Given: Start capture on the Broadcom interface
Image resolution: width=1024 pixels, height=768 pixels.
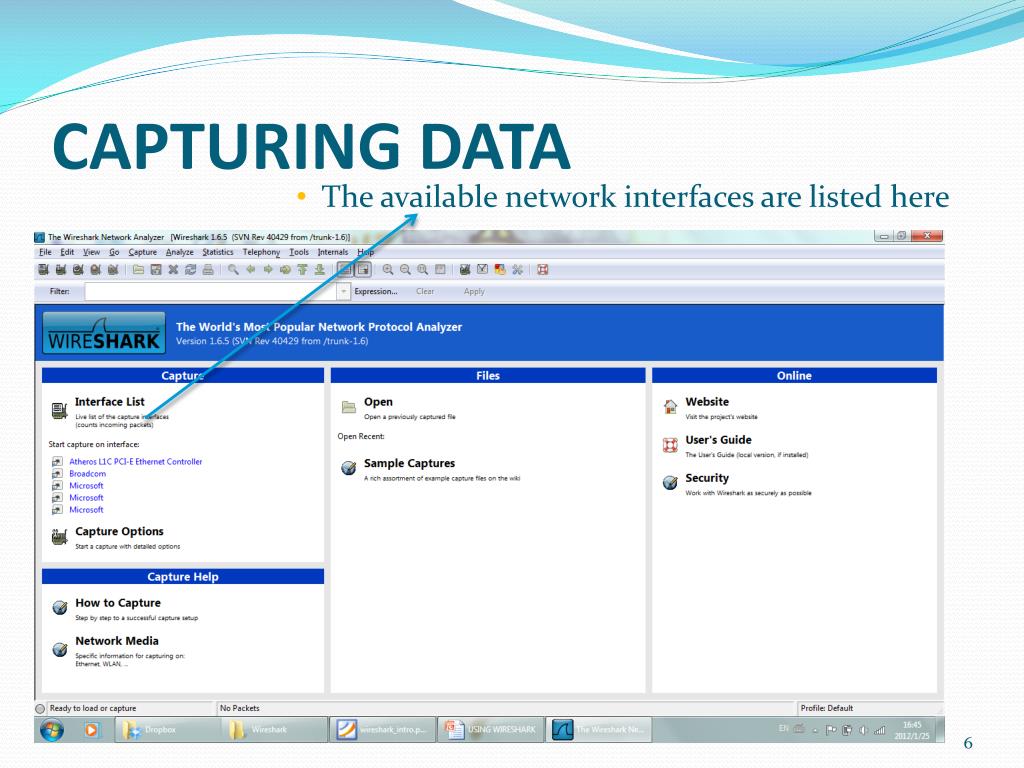Looking at the screenshot, I should click(x=88, y=473).
